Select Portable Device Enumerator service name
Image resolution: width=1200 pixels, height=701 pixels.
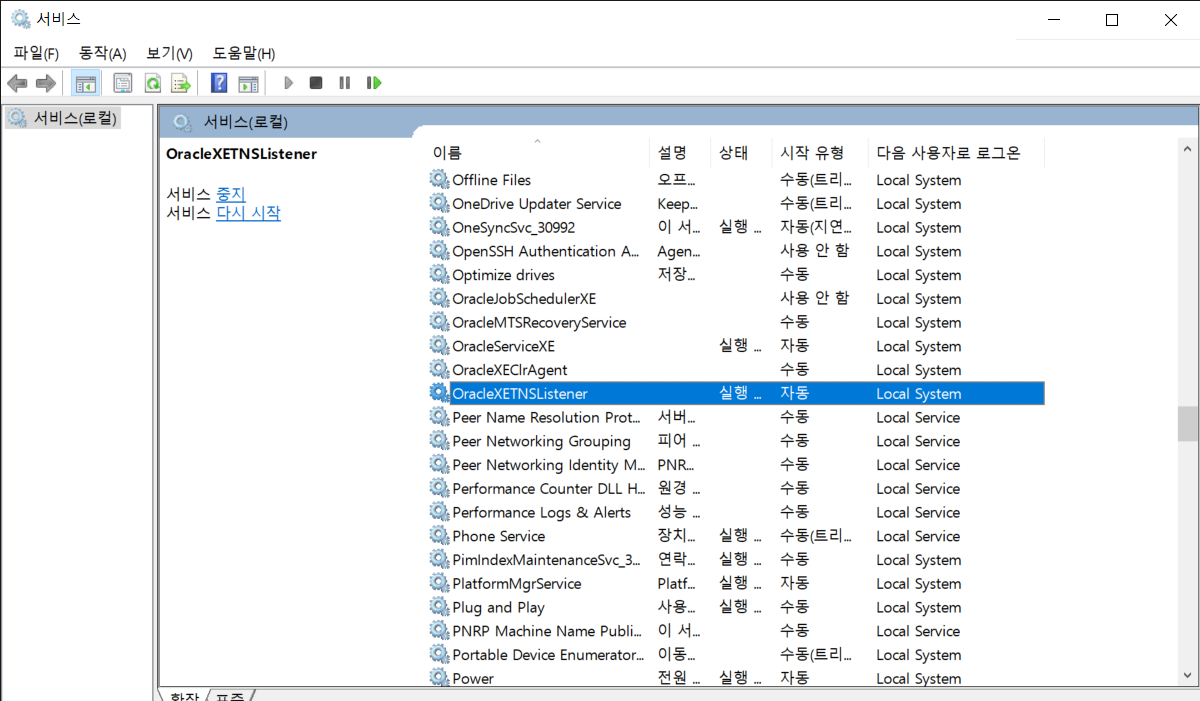[x=548, y=655]
